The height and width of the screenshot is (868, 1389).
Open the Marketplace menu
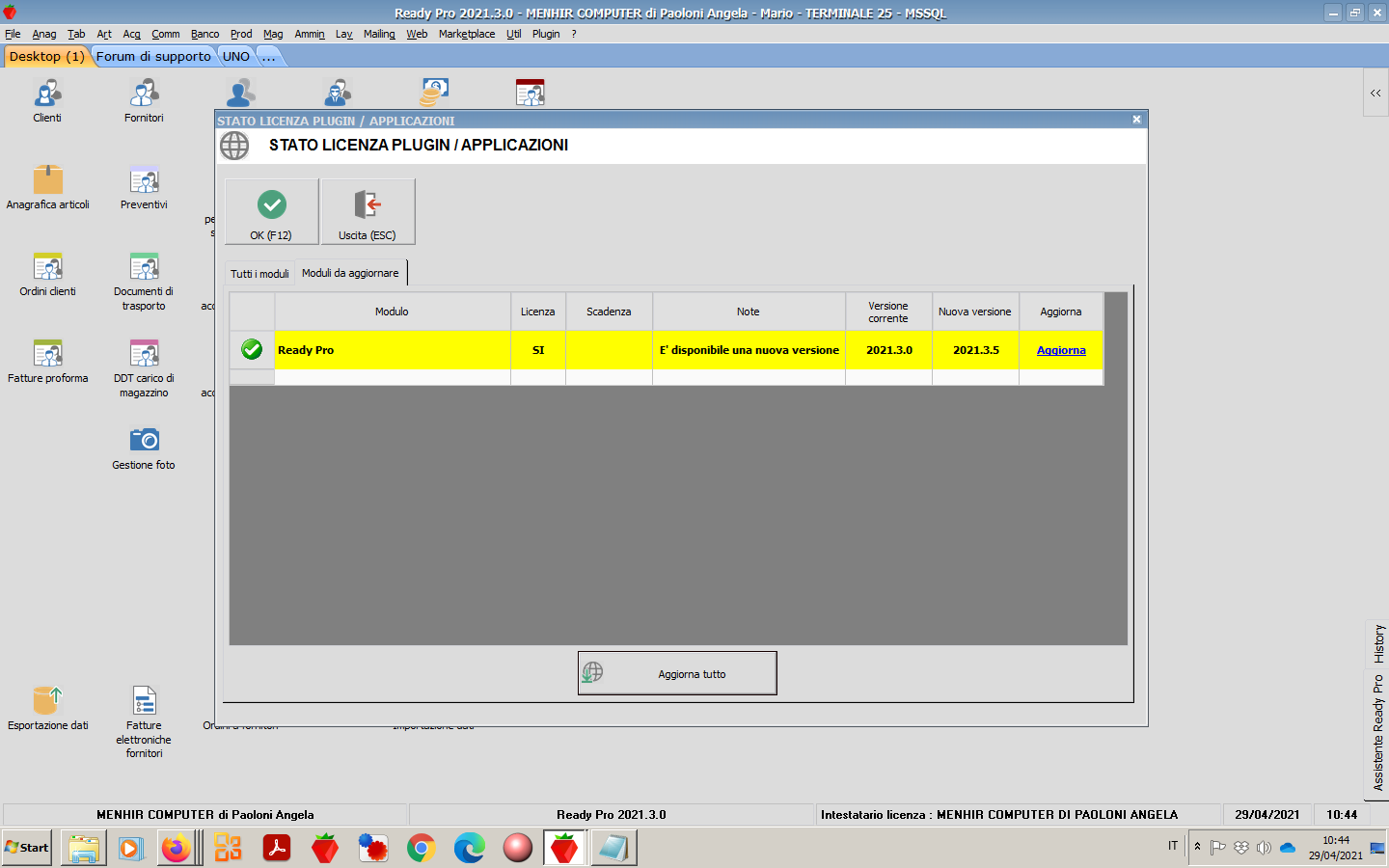[467, 34]
